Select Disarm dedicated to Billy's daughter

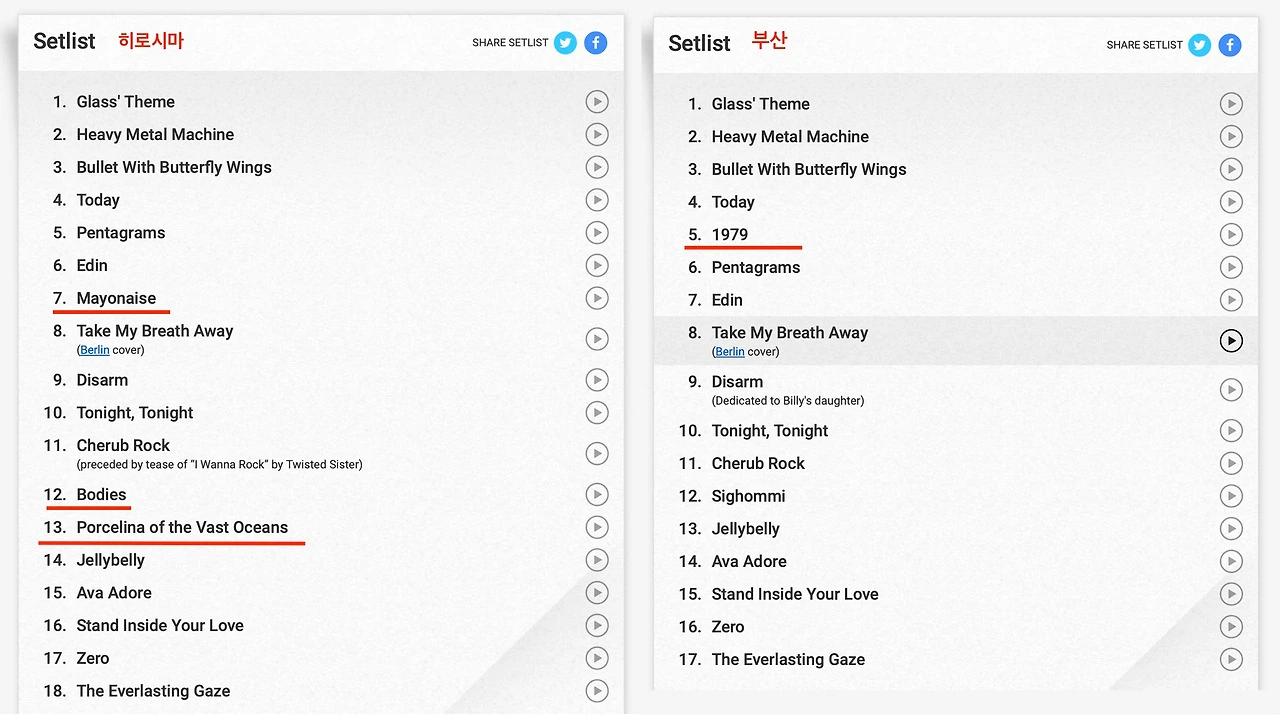737,382
